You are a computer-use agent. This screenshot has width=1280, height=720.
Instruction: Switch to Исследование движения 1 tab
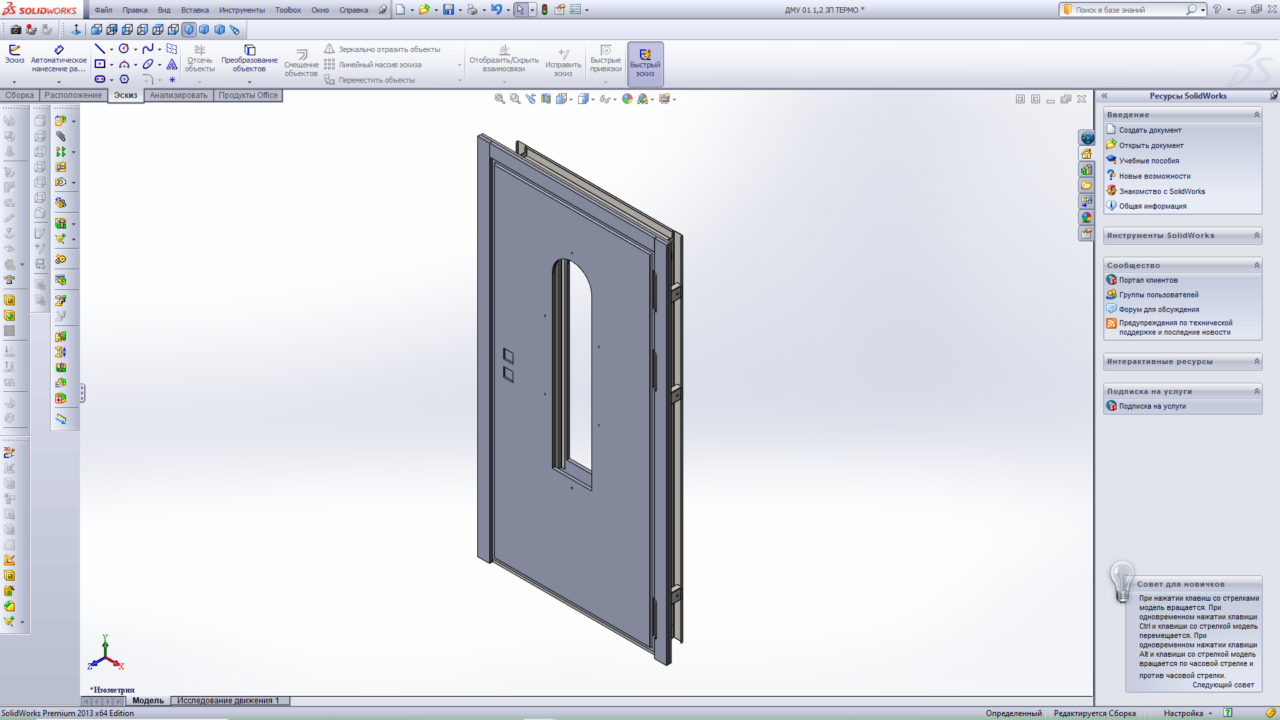pos(229,701)
